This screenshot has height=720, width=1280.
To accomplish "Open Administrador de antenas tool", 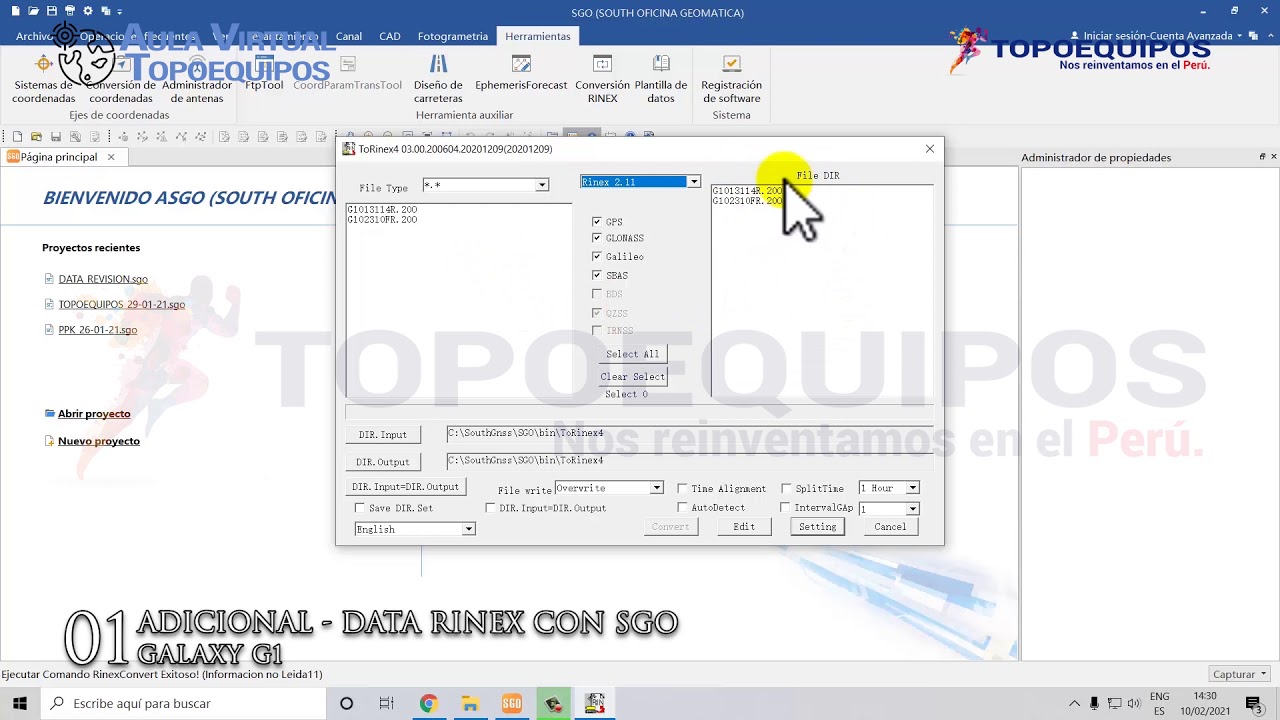I will pyautogui.click(x=197, y=78).
